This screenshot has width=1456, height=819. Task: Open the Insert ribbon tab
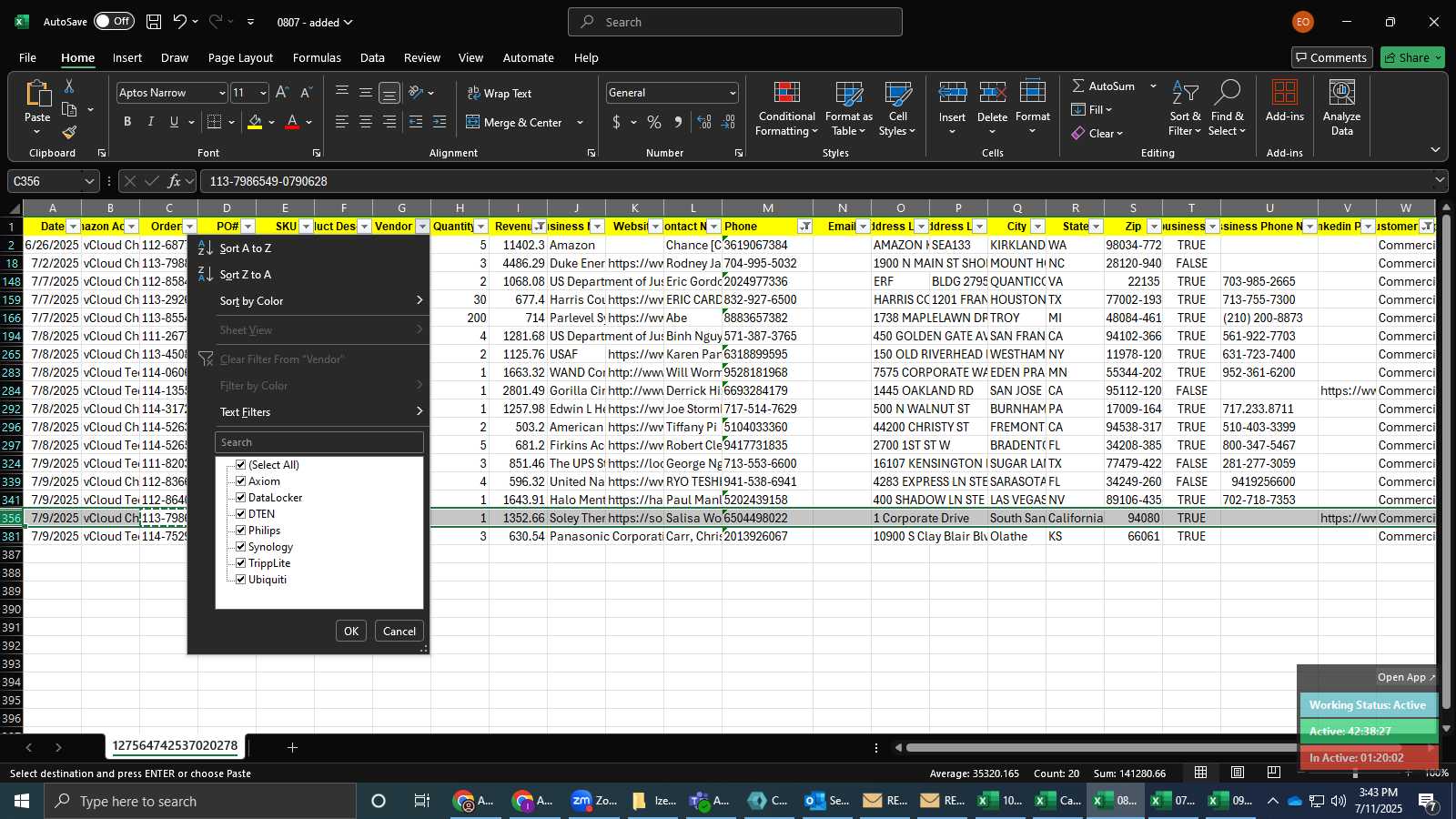[x=127, y=57]
